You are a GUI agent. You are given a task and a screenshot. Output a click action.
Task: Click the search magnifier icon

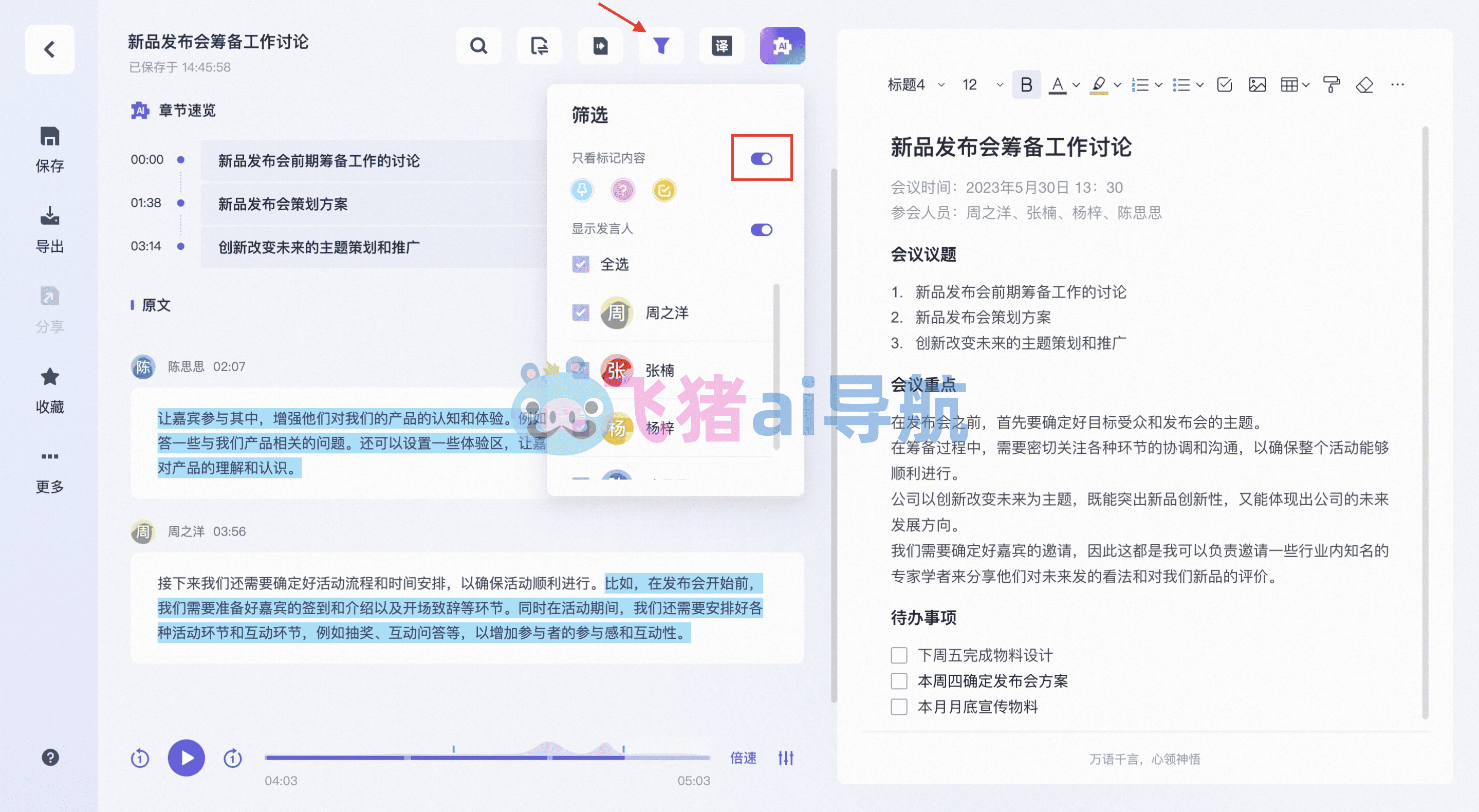(x=478, y=46)
